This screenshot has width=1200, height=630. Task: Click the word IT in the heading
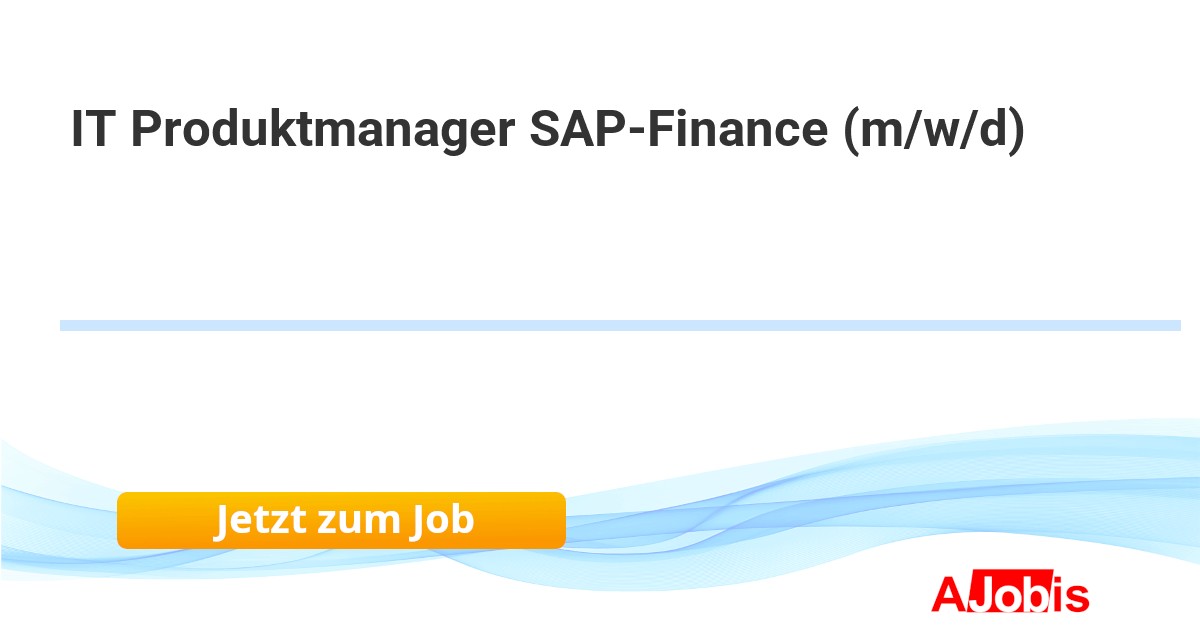[x=90, y=131]
